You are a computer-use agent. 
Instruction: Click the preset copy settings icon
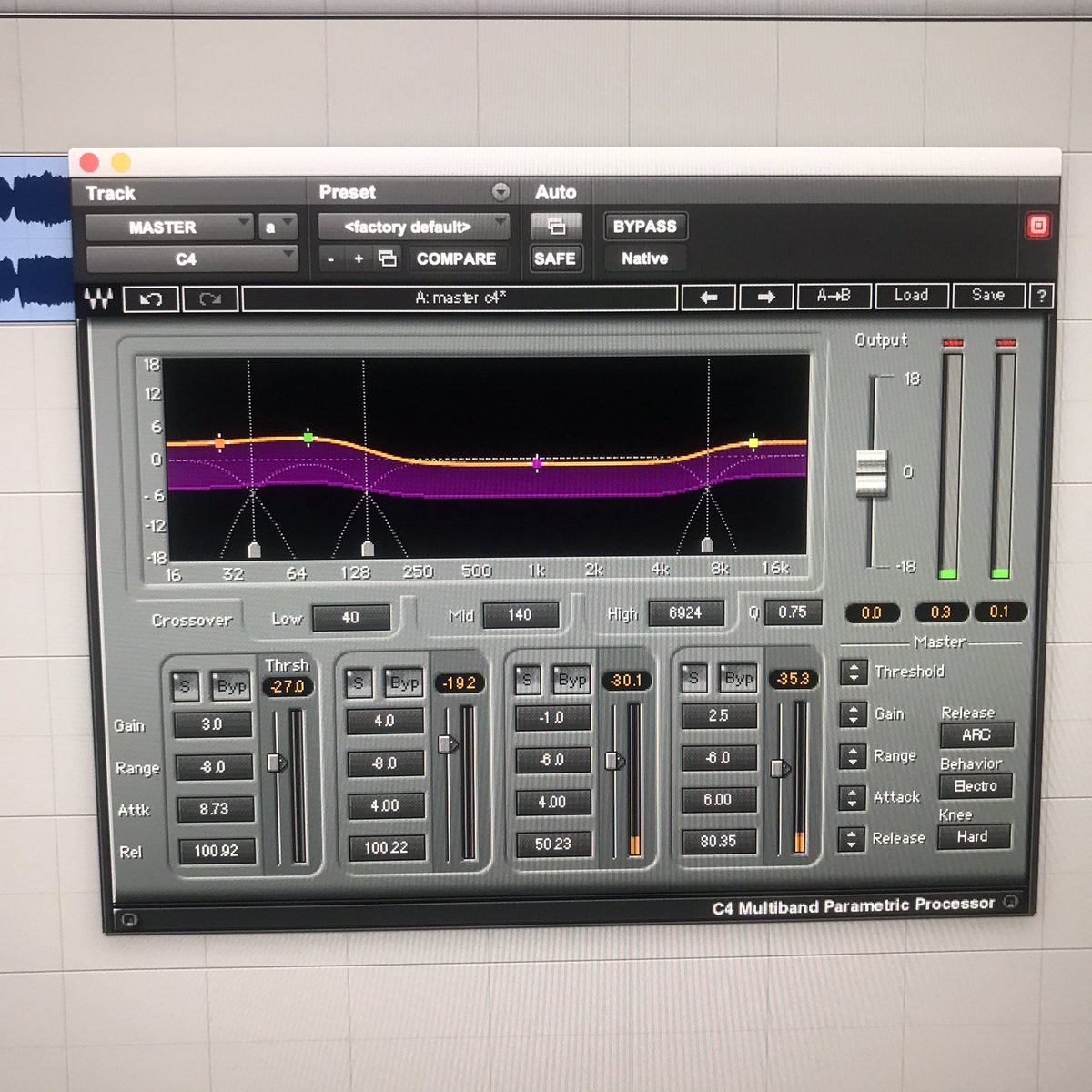pos(388,258)
